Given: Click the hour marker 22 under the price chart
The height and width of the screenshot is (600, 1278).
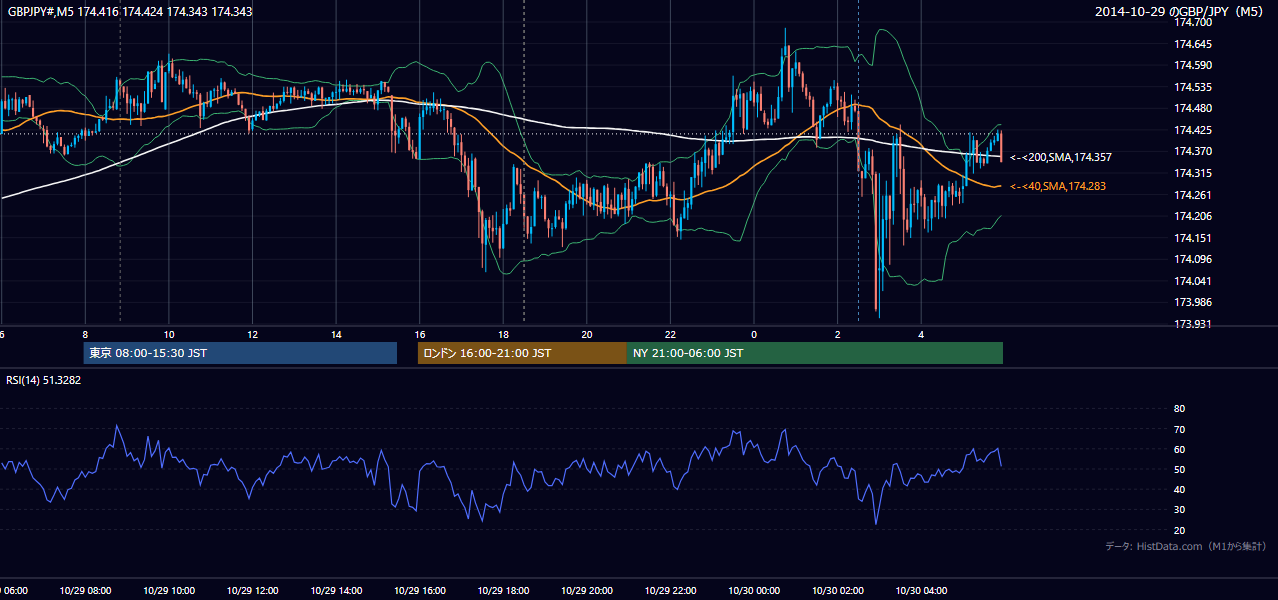Looking at the screenshot, I should [x=670, y=334].
